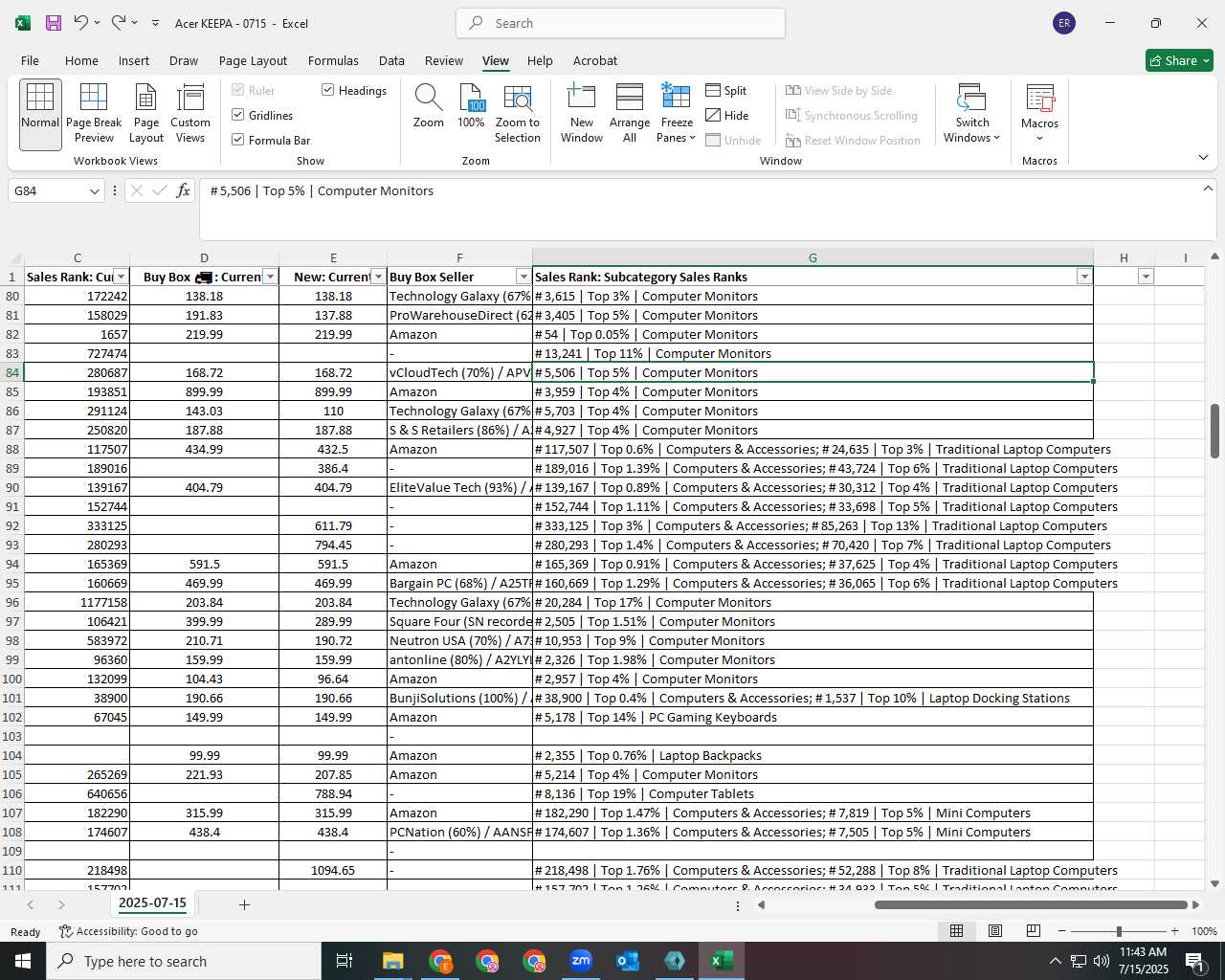
Task: Open the Name Box dropdown arrow
Action: click(94, 191)
